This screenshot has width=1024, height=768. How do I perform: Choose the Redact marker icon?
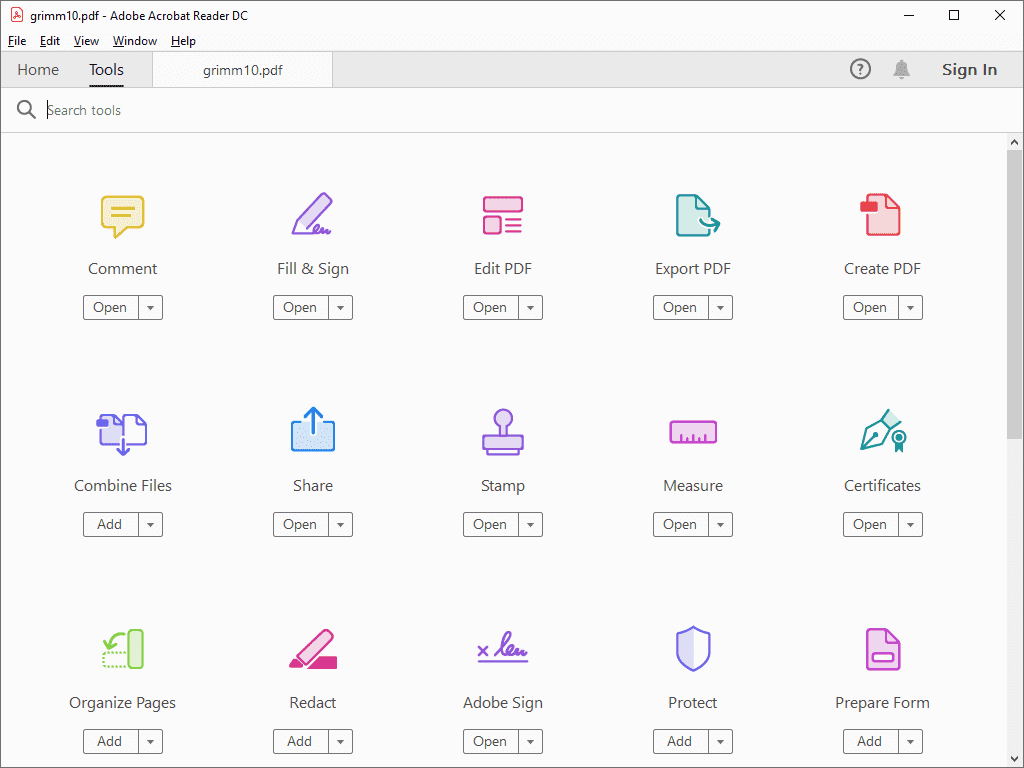tap(313, 649)
